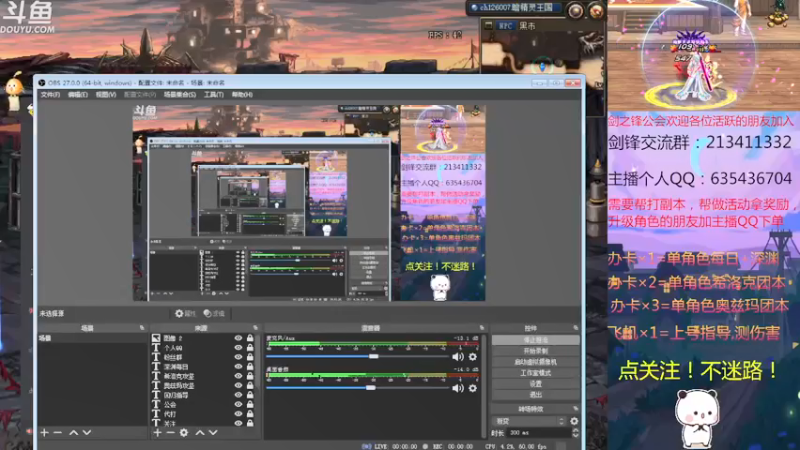Add a new source with plus icon
The width and height of the screenshot is (800, 450).
(x=157, y=433)
